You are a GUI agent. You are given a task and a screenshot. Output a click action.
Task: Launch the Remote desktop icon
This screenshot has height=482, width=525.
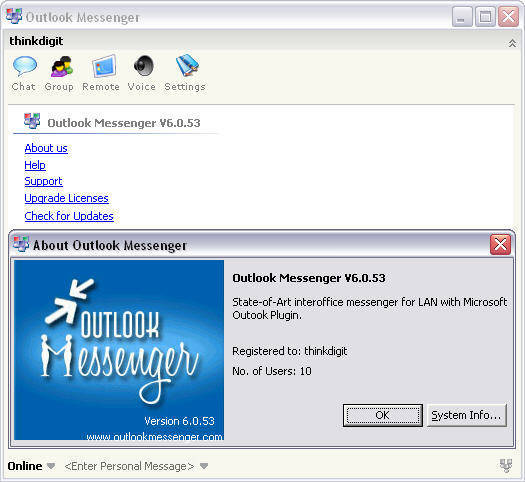pyautogui.click(x=104, y=66)
